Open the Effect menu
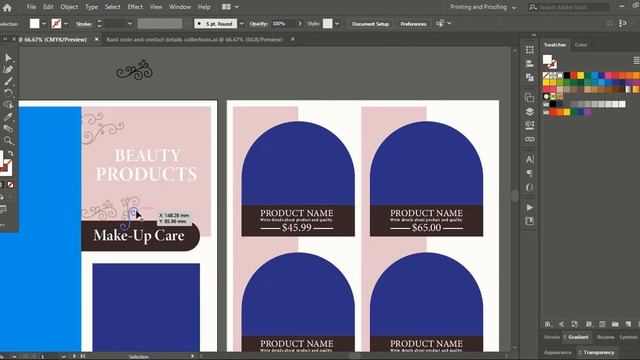This screenshot has height=360, width=640. (x=135, y=7)
